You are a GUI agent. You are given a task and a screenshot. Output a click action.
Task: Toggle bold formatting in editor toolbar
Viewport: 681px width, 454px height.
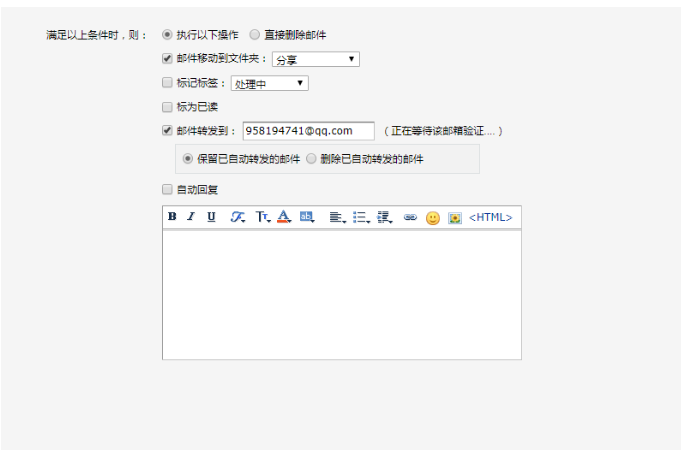[x=172, y=217]
